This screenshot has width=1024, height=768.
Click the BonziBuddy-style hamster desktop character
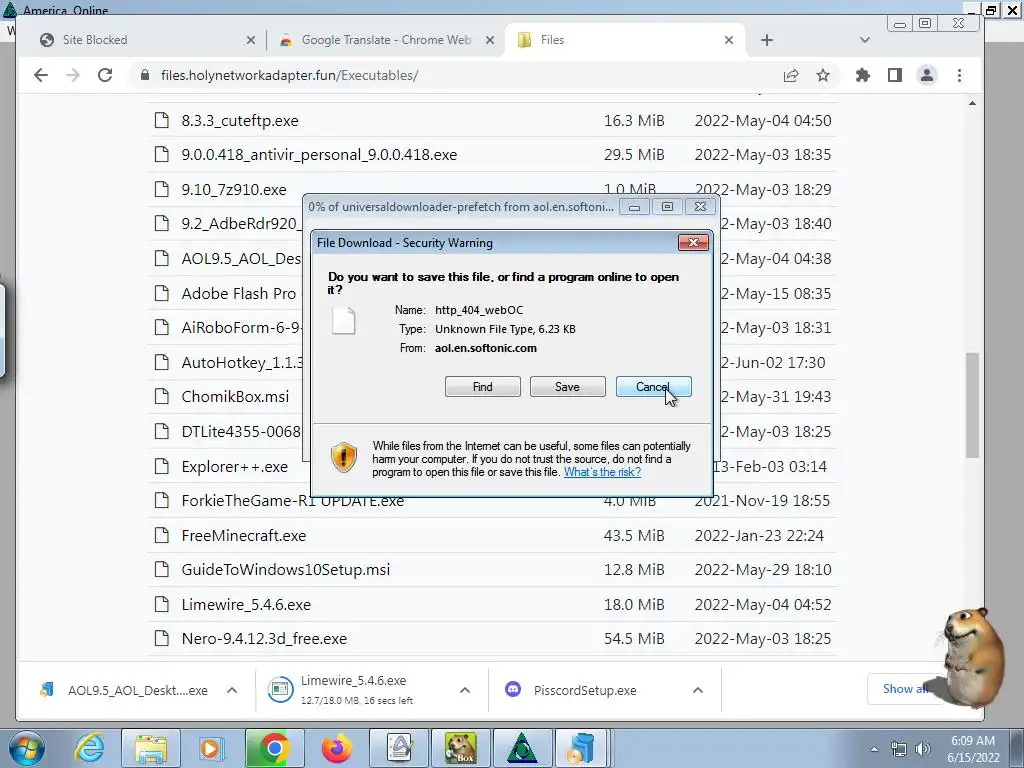point(972,656)
